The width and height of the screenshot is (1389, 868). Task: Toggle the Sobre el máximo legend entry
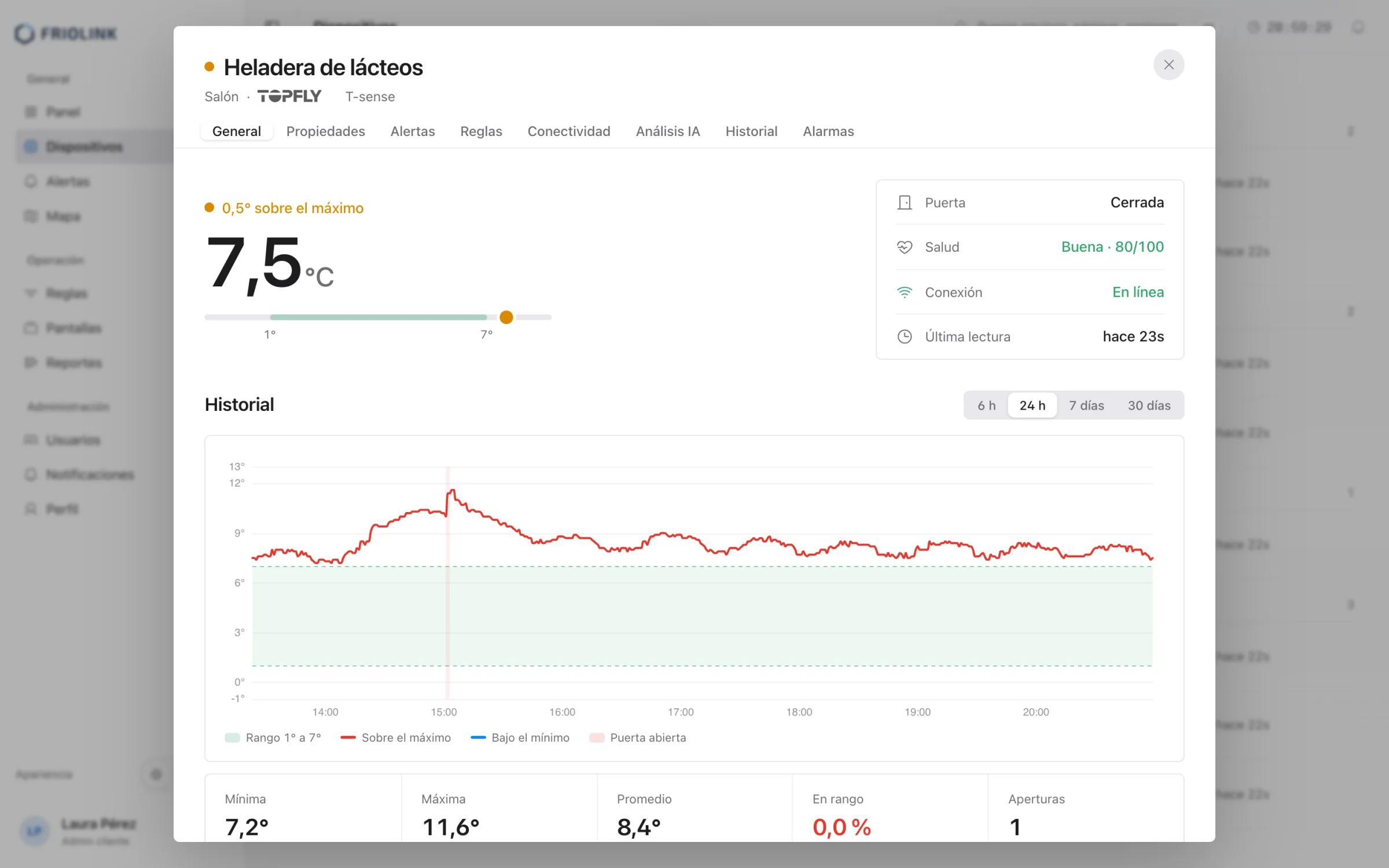click(395, 738)
